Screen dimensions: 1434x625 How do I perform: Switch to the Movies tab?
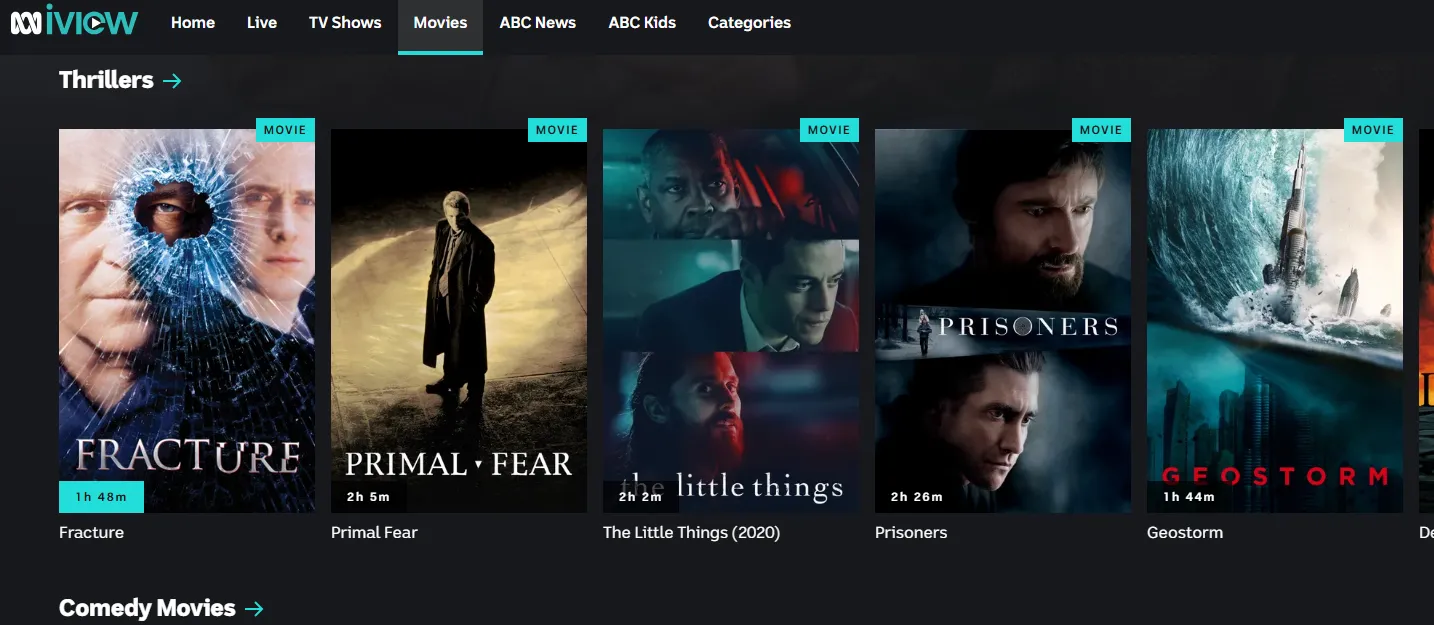440,23
